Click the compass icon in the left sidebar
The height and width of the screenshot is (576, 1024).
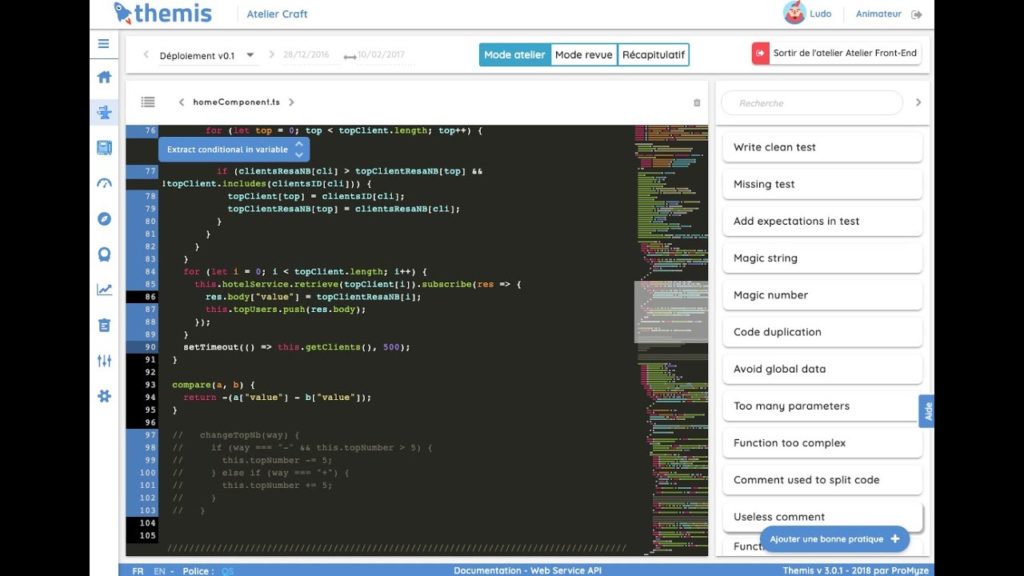pos(104,218)
